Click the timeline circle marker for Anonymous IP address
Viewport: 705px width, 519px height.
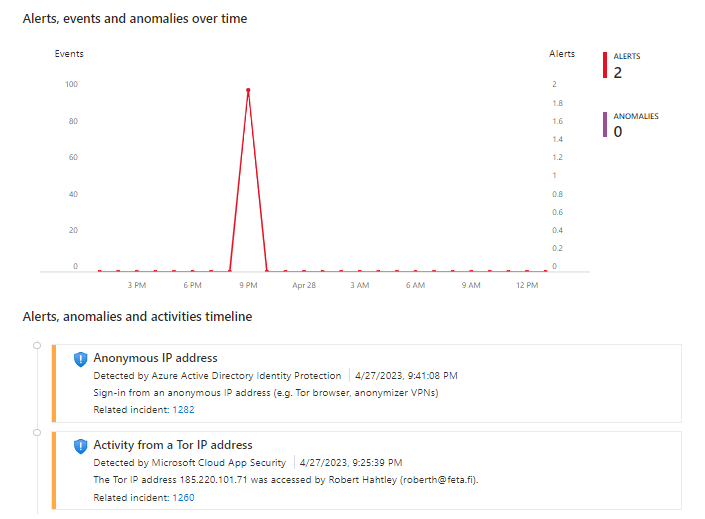point(37,346)
